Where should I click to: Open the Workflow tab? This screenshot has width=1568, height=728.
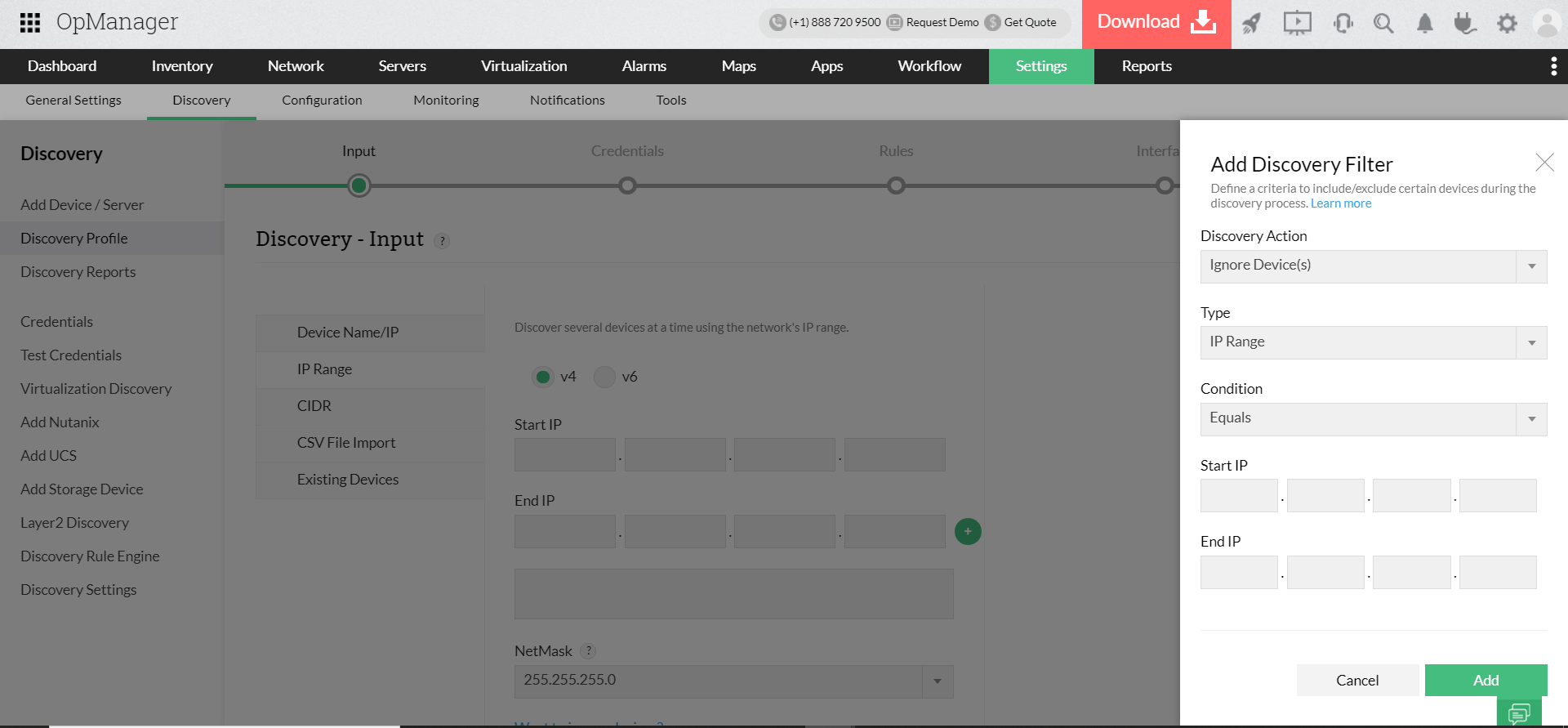tap(929, 66)
